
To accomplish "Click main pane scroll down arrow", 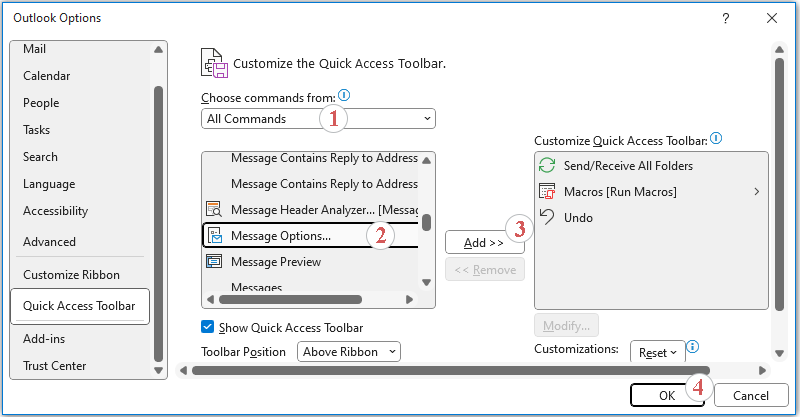I will point(779,353).
